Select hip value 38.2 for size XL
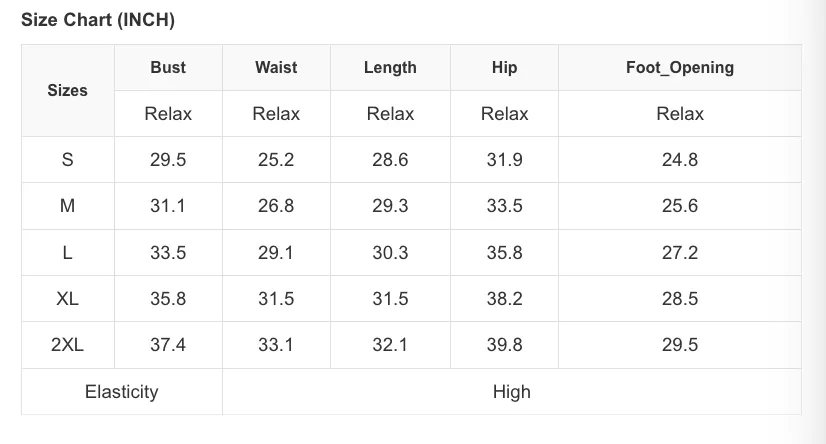The height and width of the screenshot is (444, 826). [x=505, y=299]
